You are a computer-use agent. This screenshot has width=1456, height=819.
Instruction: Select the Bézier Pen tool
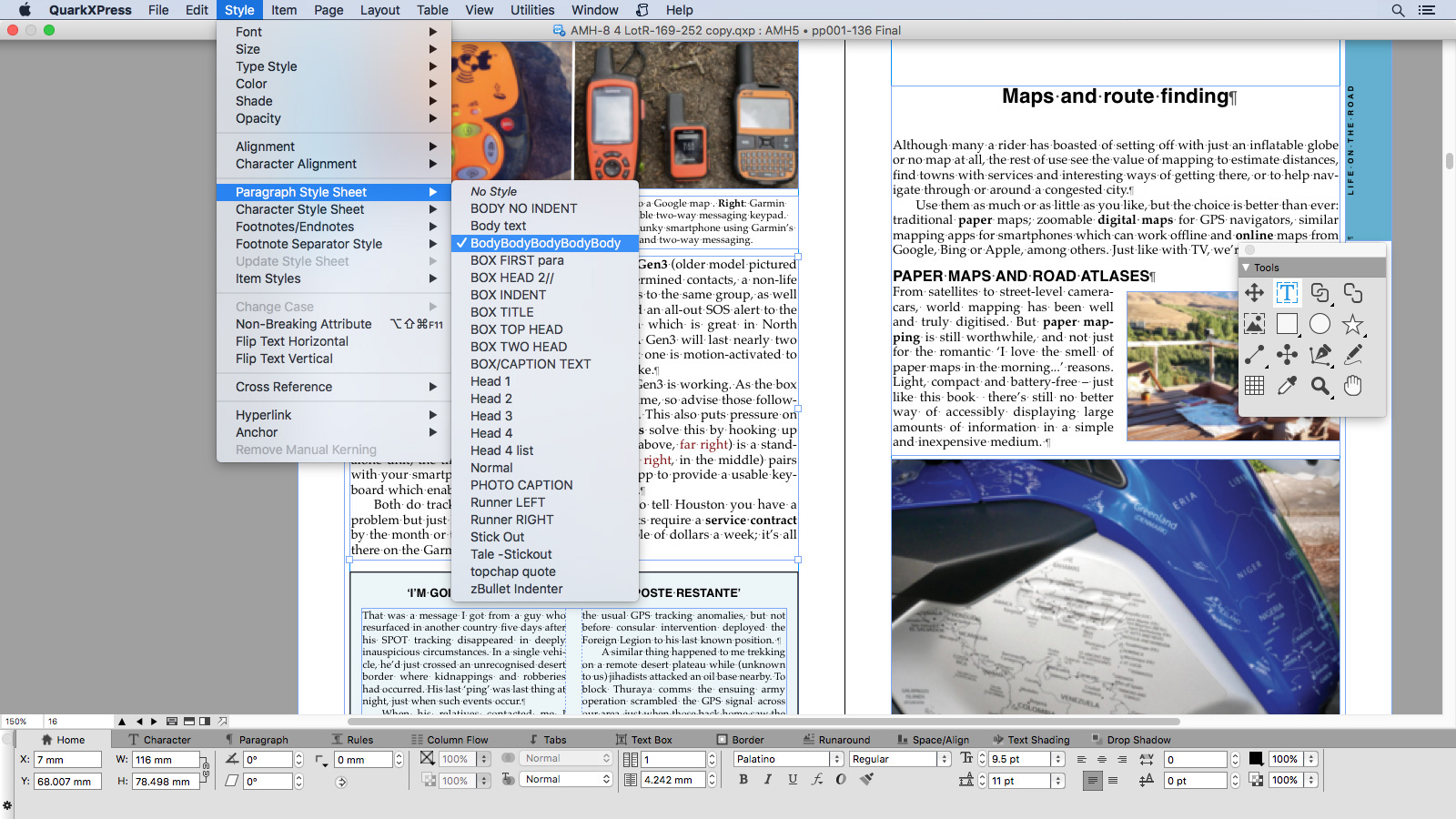1319,355
